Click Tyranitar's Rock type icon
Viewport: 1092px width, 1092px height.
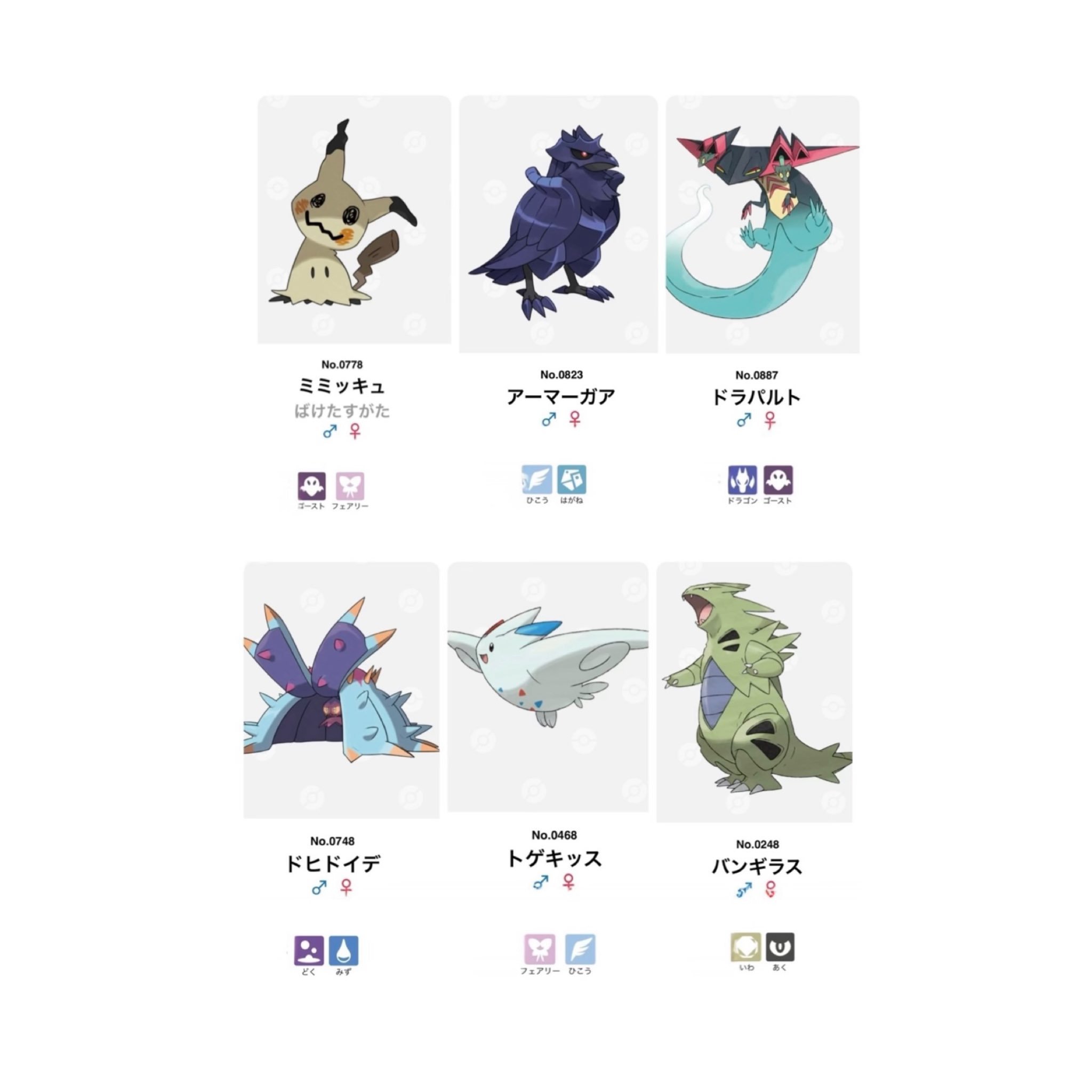745,947
